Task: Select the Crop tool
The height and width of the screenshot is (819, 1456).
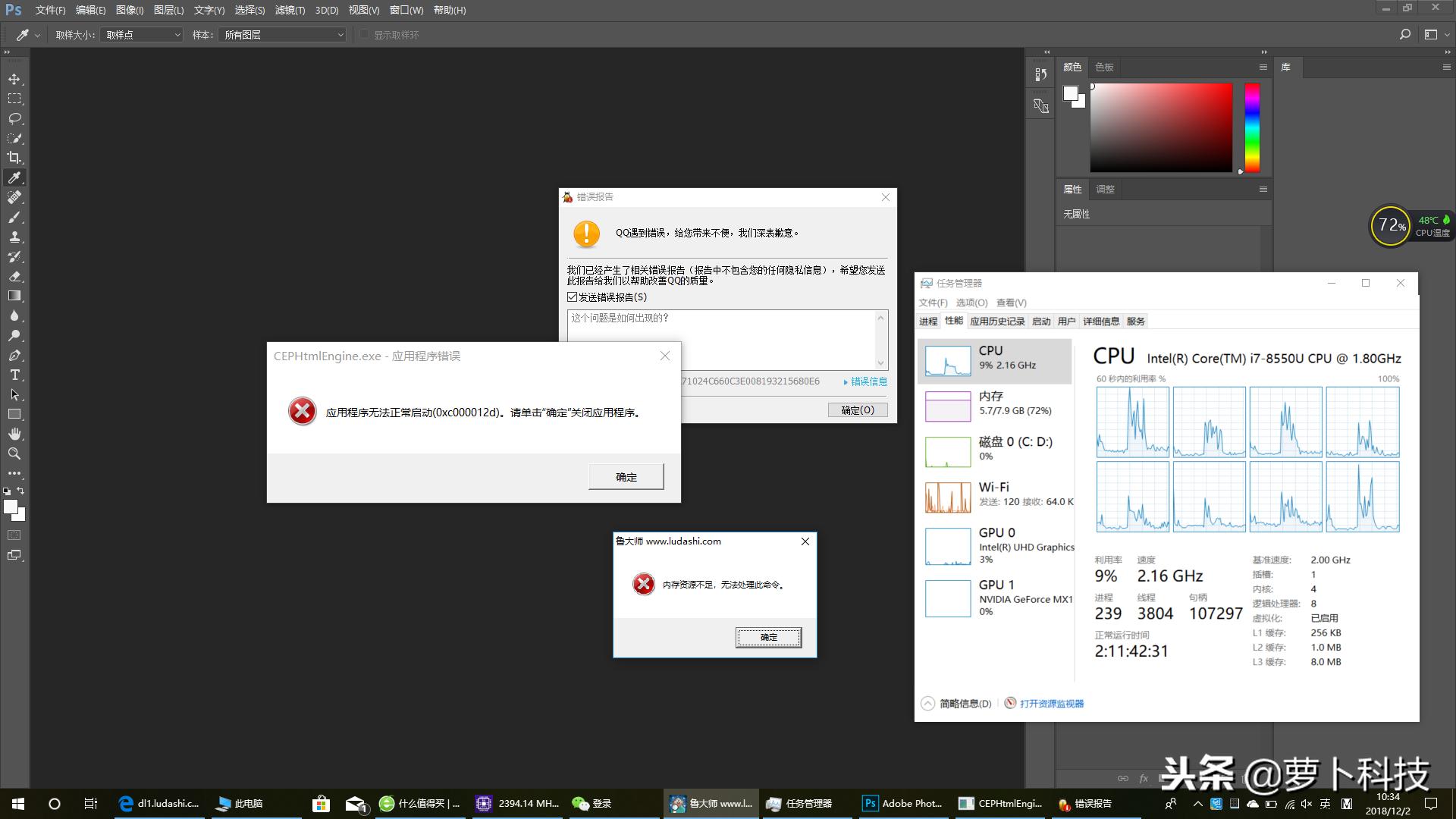Action: point(14,158)
